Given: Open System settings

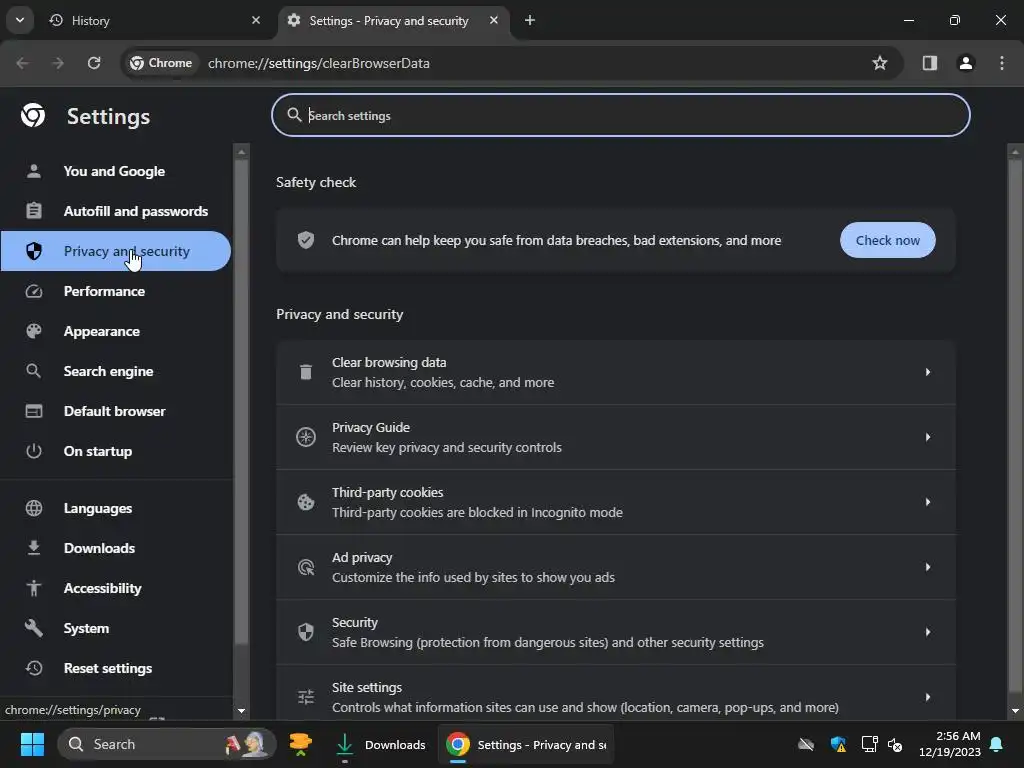Looking at the screenshot, I should [x=115, y=628].
